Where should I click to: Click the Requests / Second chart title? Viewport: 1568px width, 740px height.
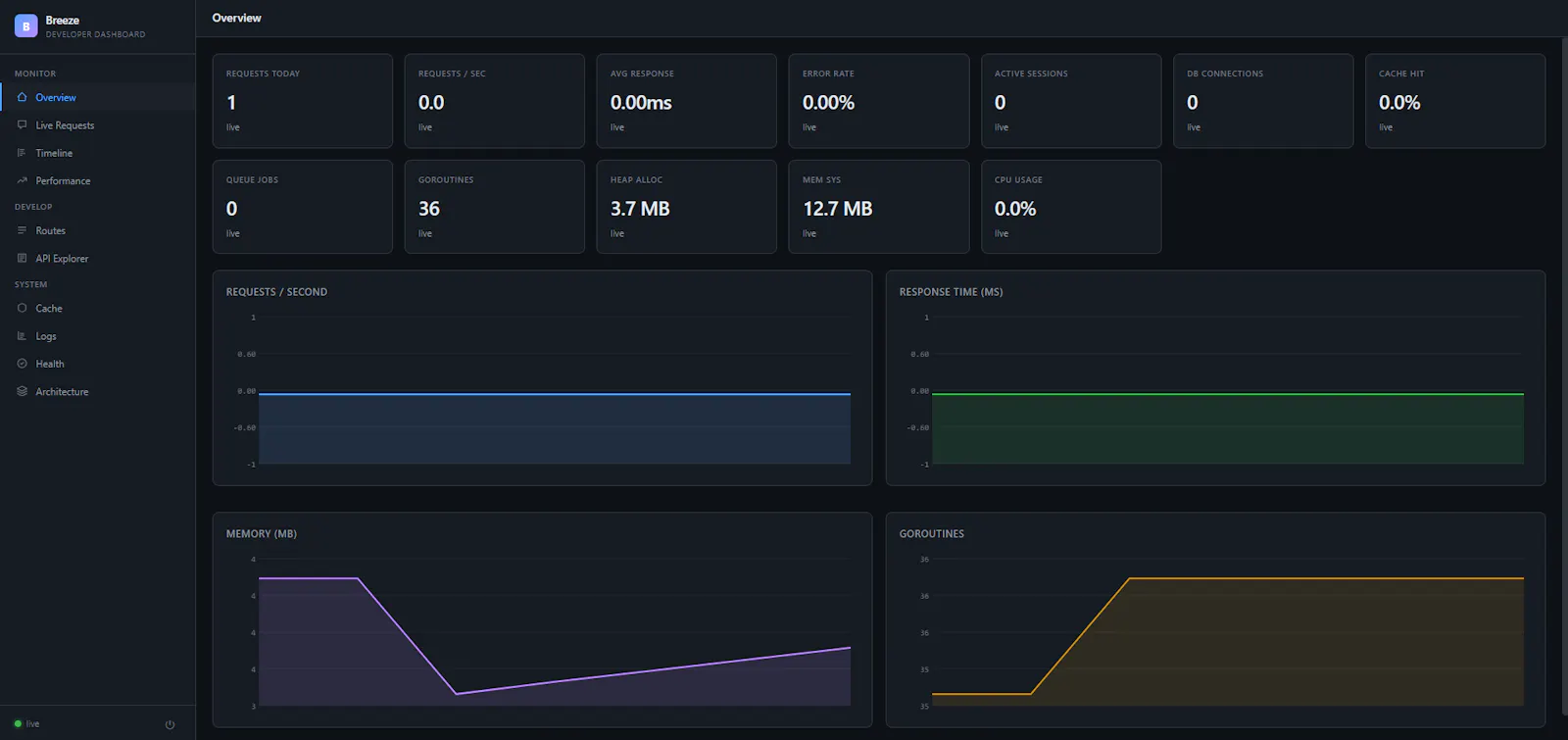point(276,292)
